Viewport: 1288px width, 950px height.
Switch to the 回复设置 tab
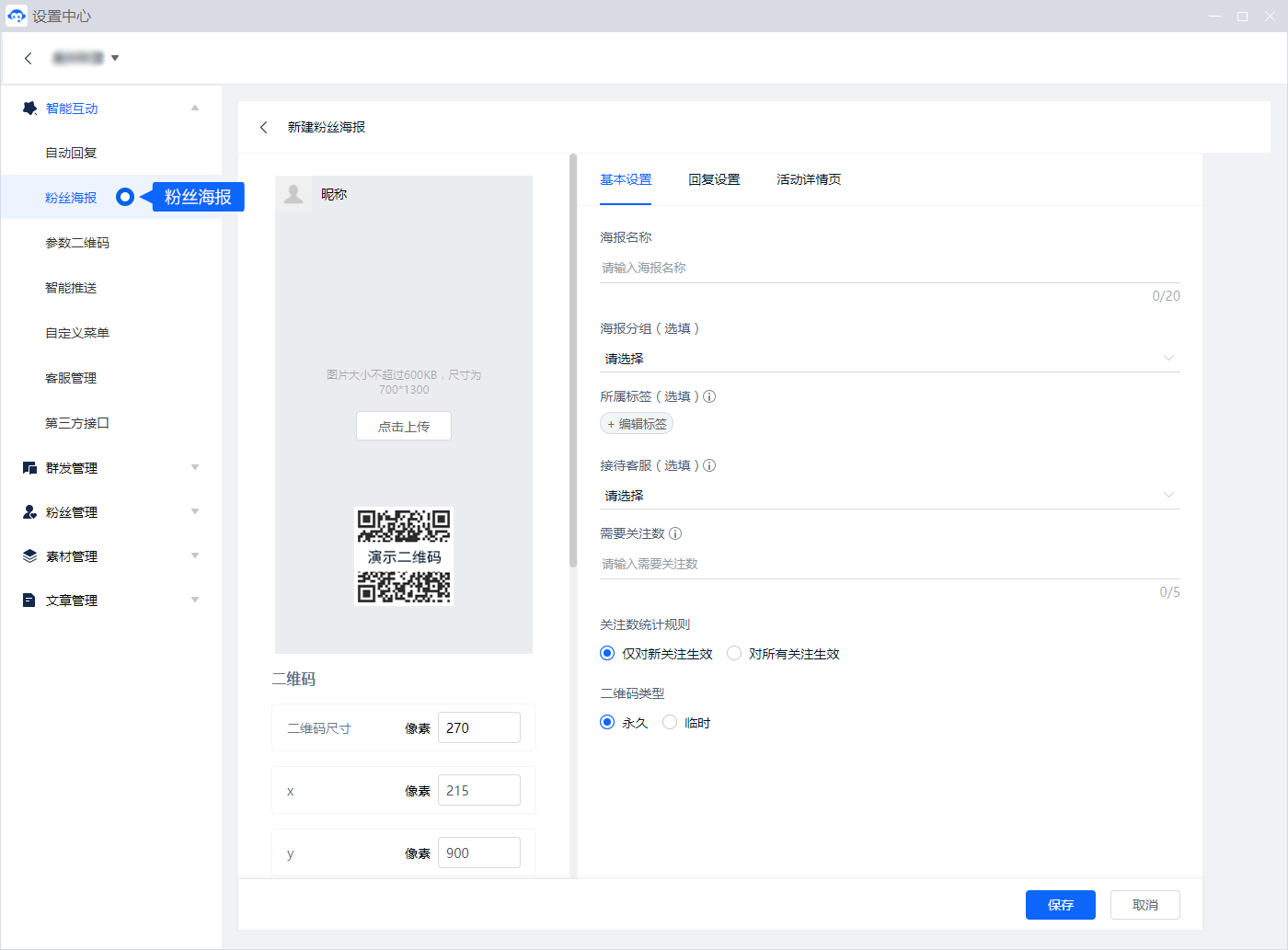coord(714,180)
